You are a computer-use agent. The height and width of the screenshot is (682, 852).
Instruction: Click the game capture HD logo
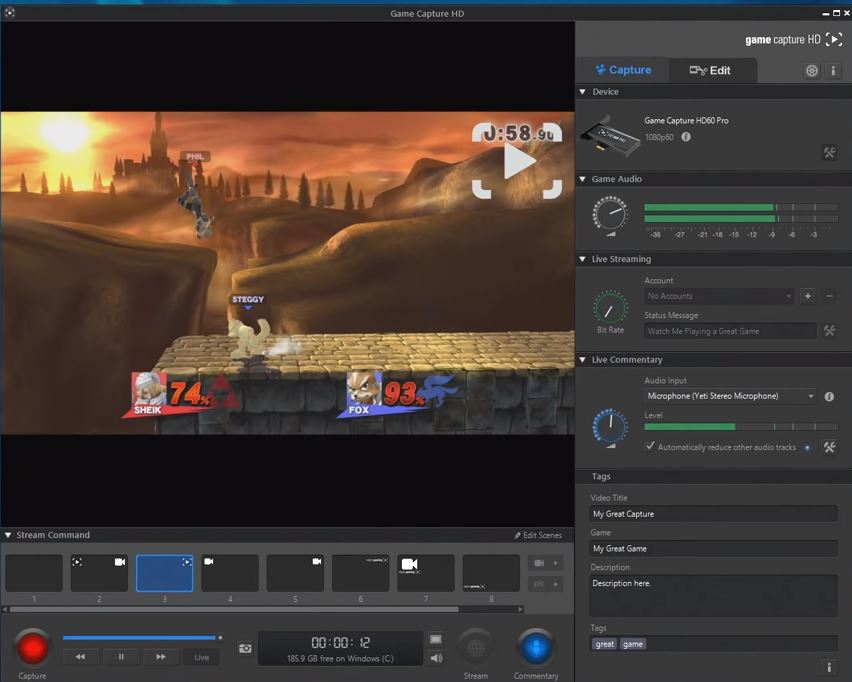(x=794, y=39)
